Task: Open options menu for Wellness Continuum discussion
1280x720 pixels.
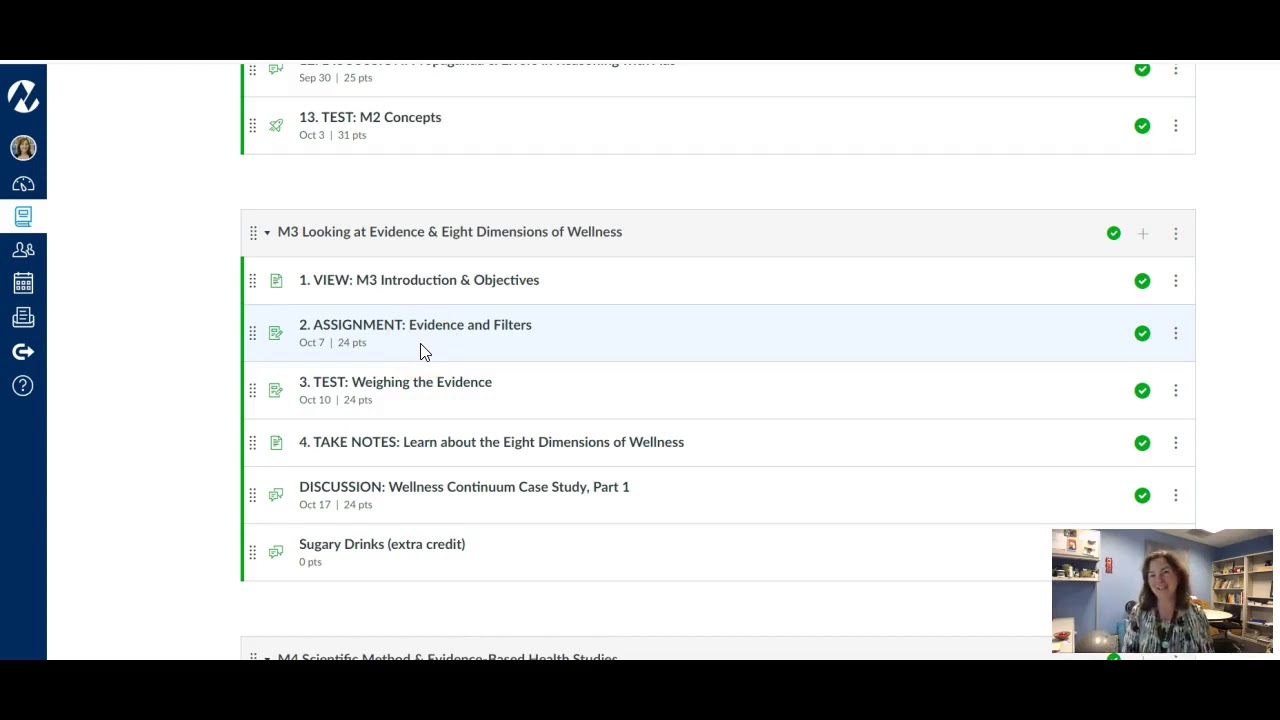Action: coord(1176,495)
